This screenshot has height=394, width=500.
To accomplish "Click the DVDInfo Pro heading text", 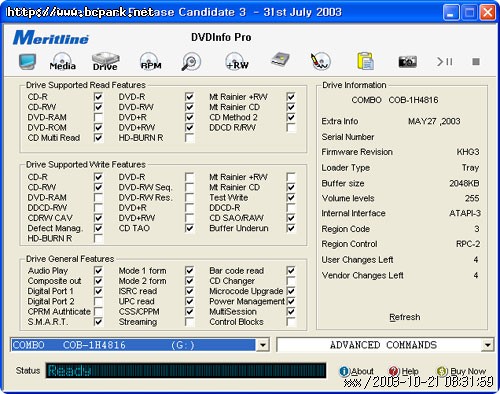I will (x=221, y=37).
